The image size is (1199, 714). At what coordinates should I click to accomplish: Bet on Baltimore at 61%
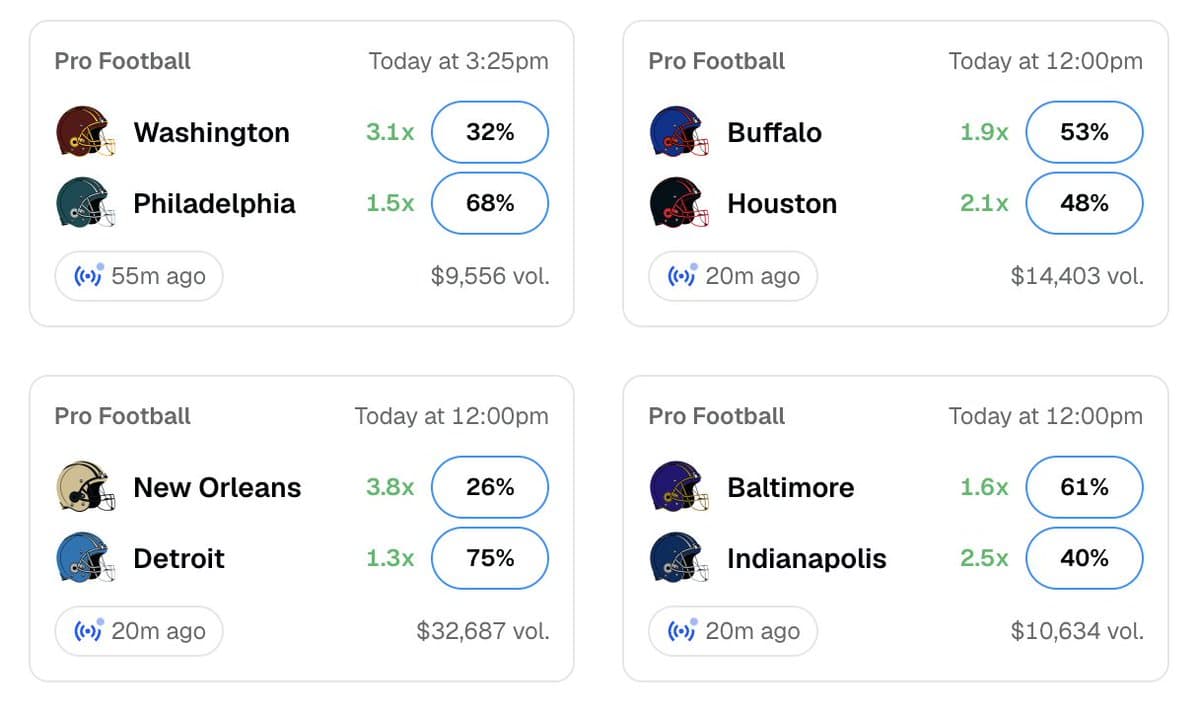click(1084, 487)
